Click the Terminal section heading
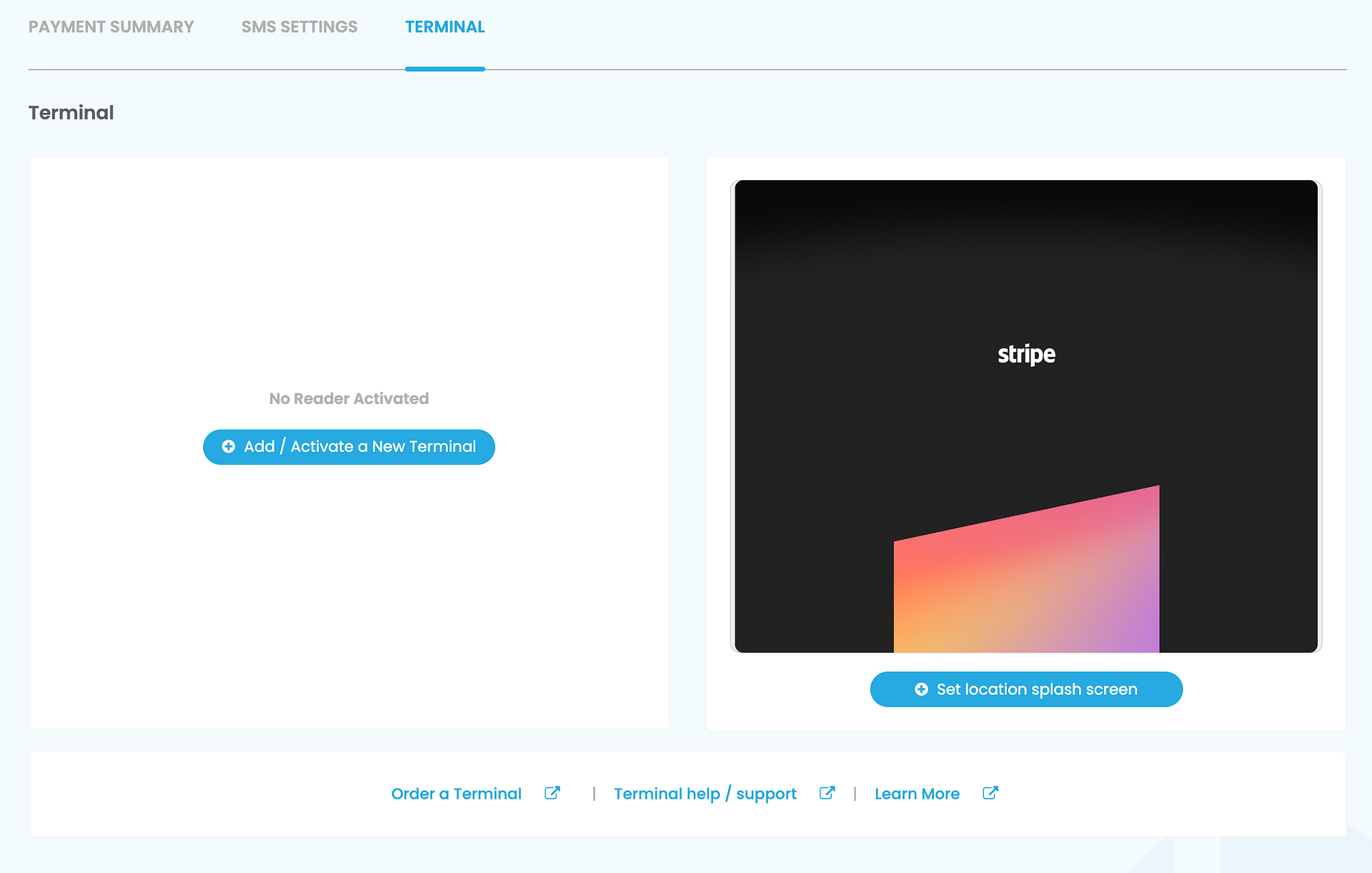The width and height of the screenshot is (1372, 873). tap(71, 113)
